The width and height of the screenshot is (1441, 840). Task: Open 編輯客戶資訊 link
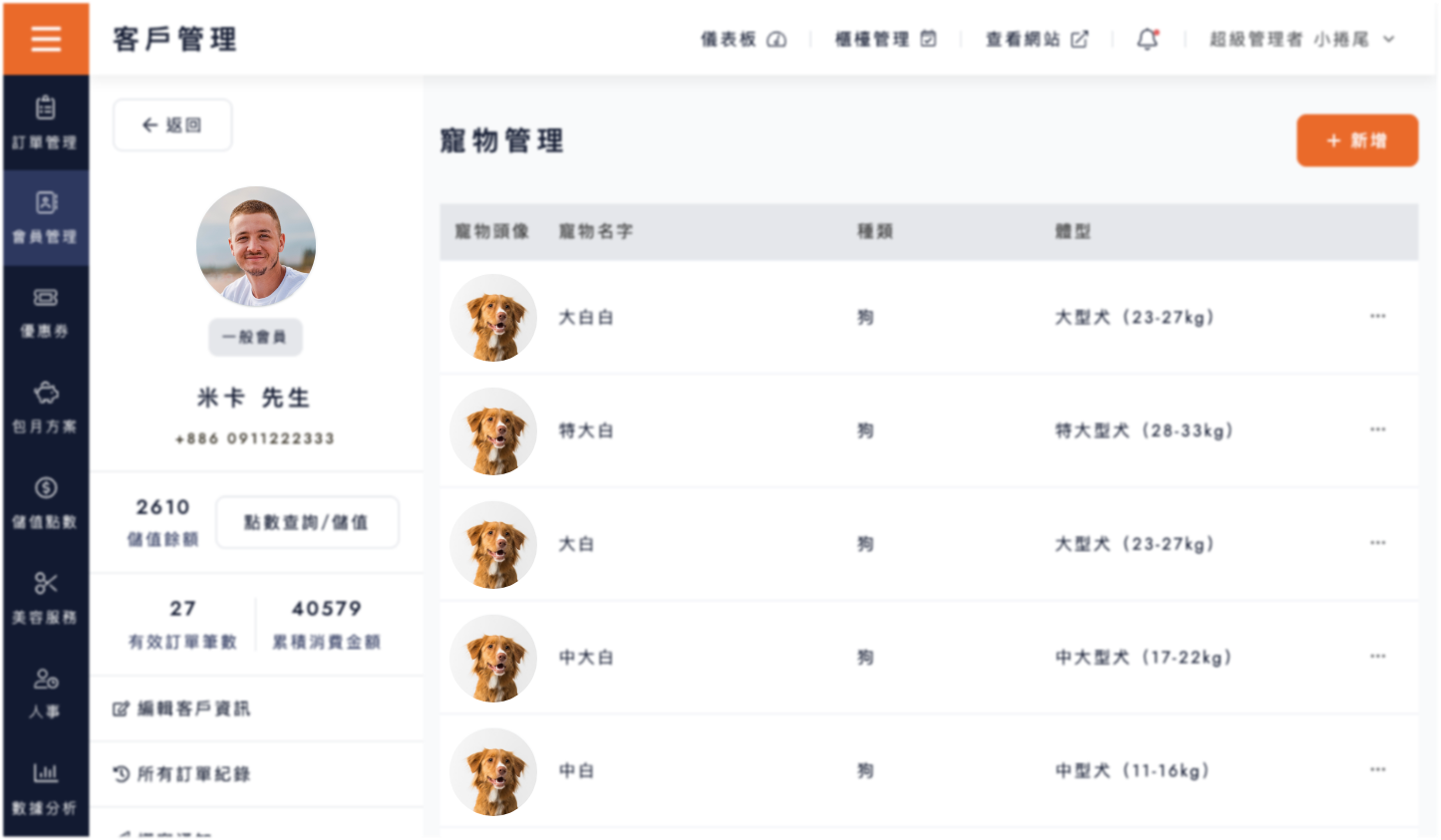click(181, 708)
